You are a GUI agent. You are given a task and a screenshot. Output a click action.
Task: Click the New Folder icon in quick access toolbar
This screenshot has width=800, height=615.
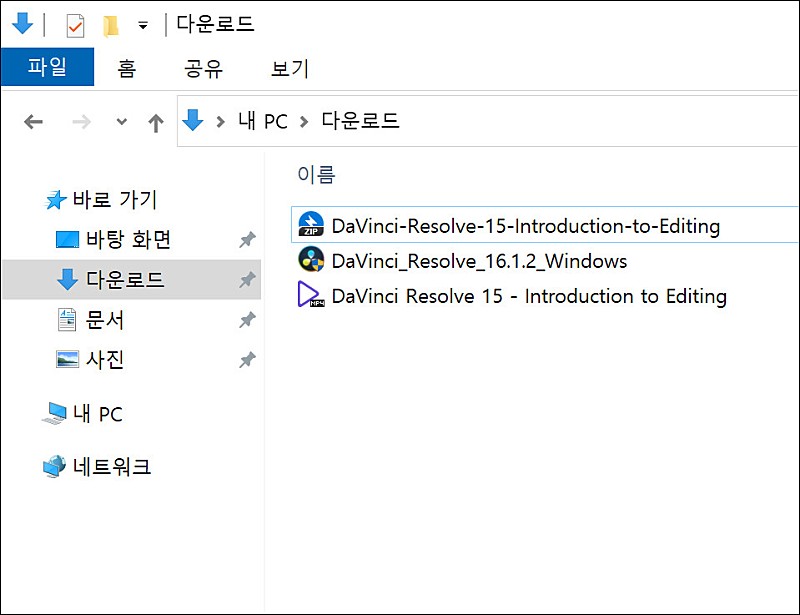point(111,26)
